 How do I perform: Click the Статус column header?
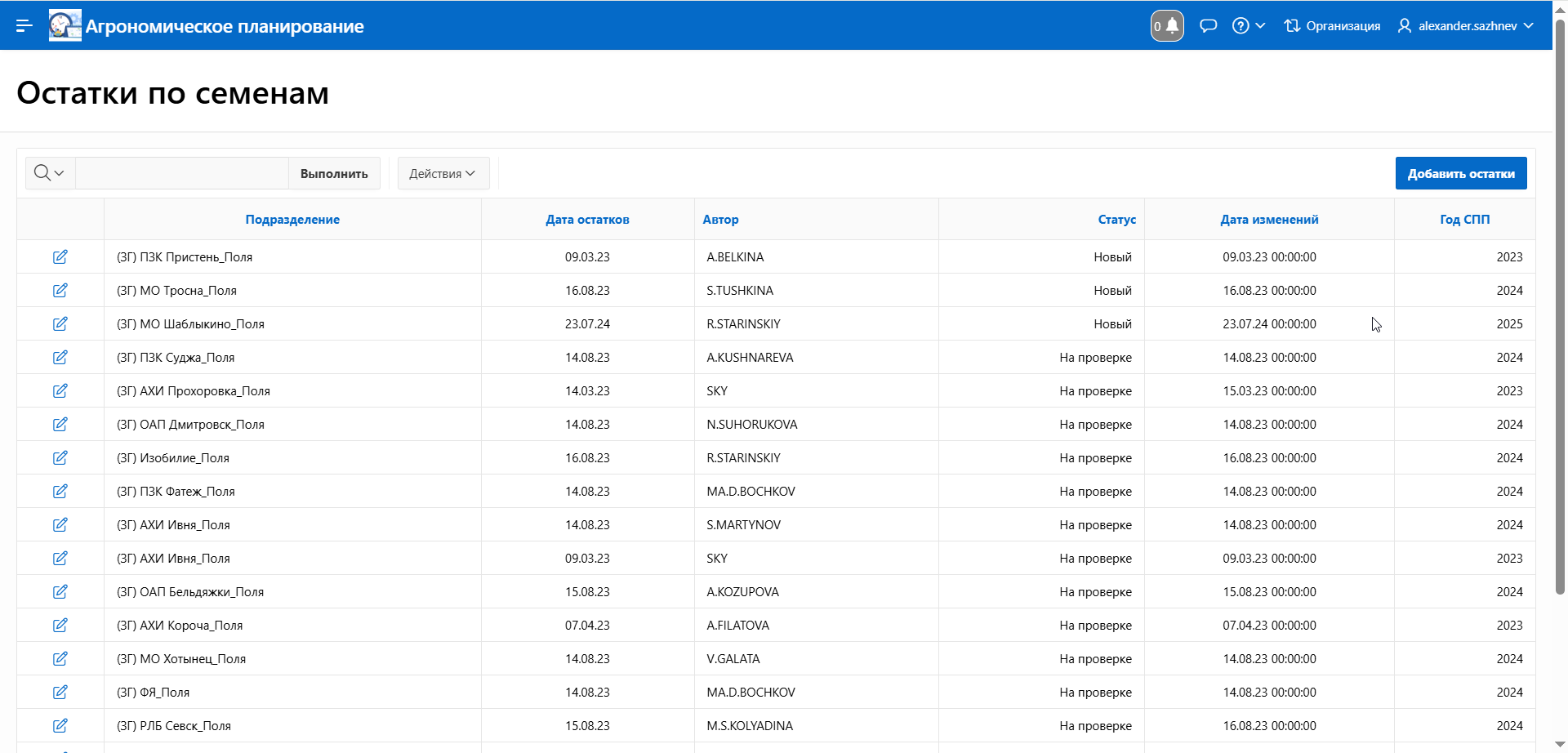tap(1116, 220)
